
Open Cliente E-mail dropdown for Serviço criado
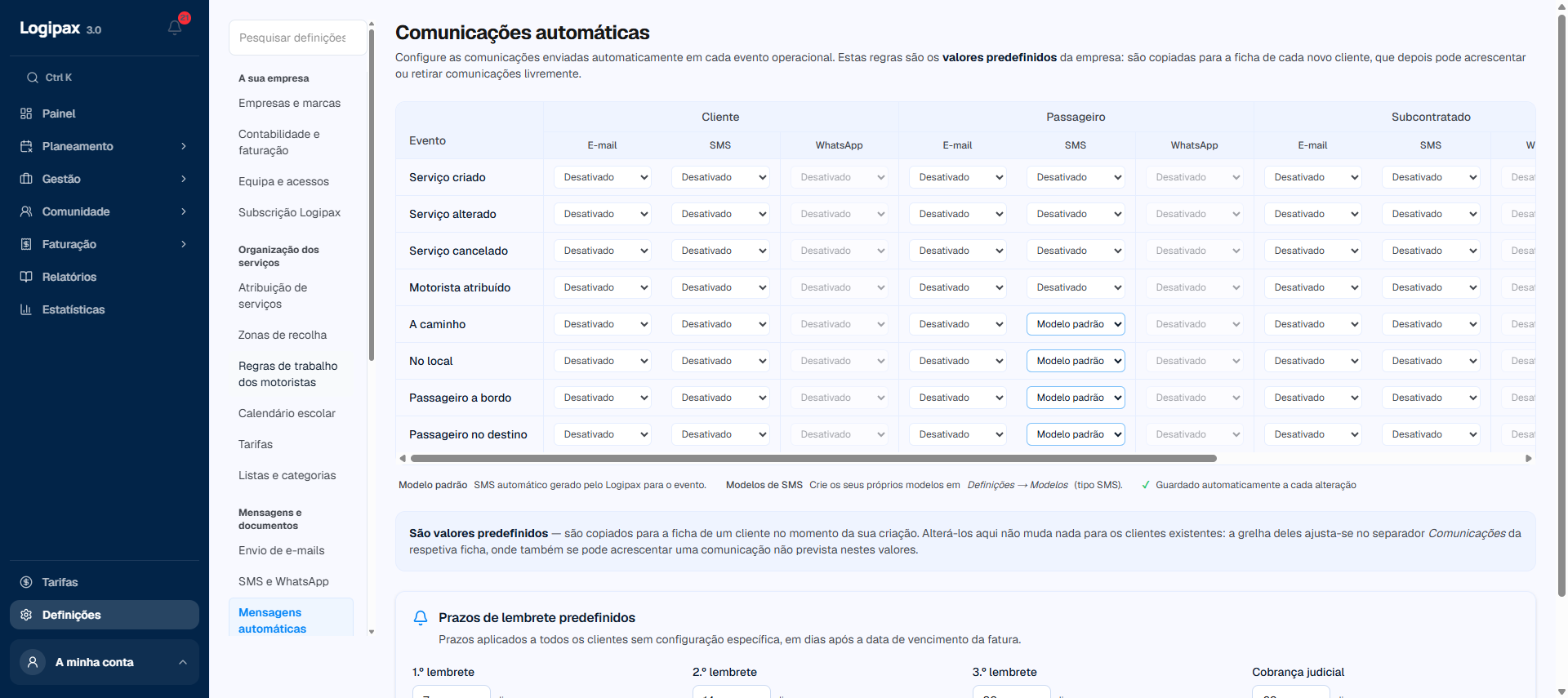603,177
